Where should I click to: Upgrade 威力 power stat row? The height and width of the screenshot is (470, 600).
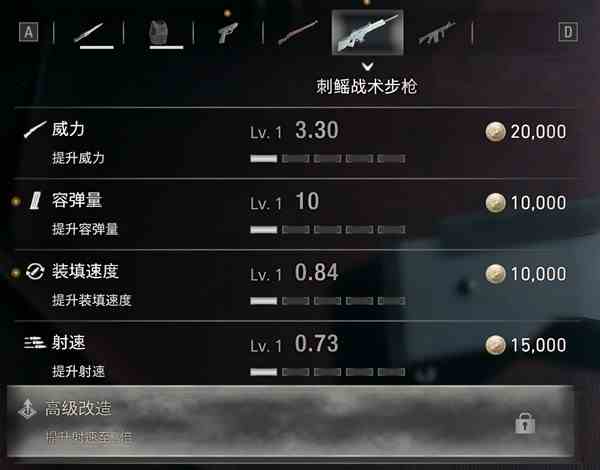295,144
